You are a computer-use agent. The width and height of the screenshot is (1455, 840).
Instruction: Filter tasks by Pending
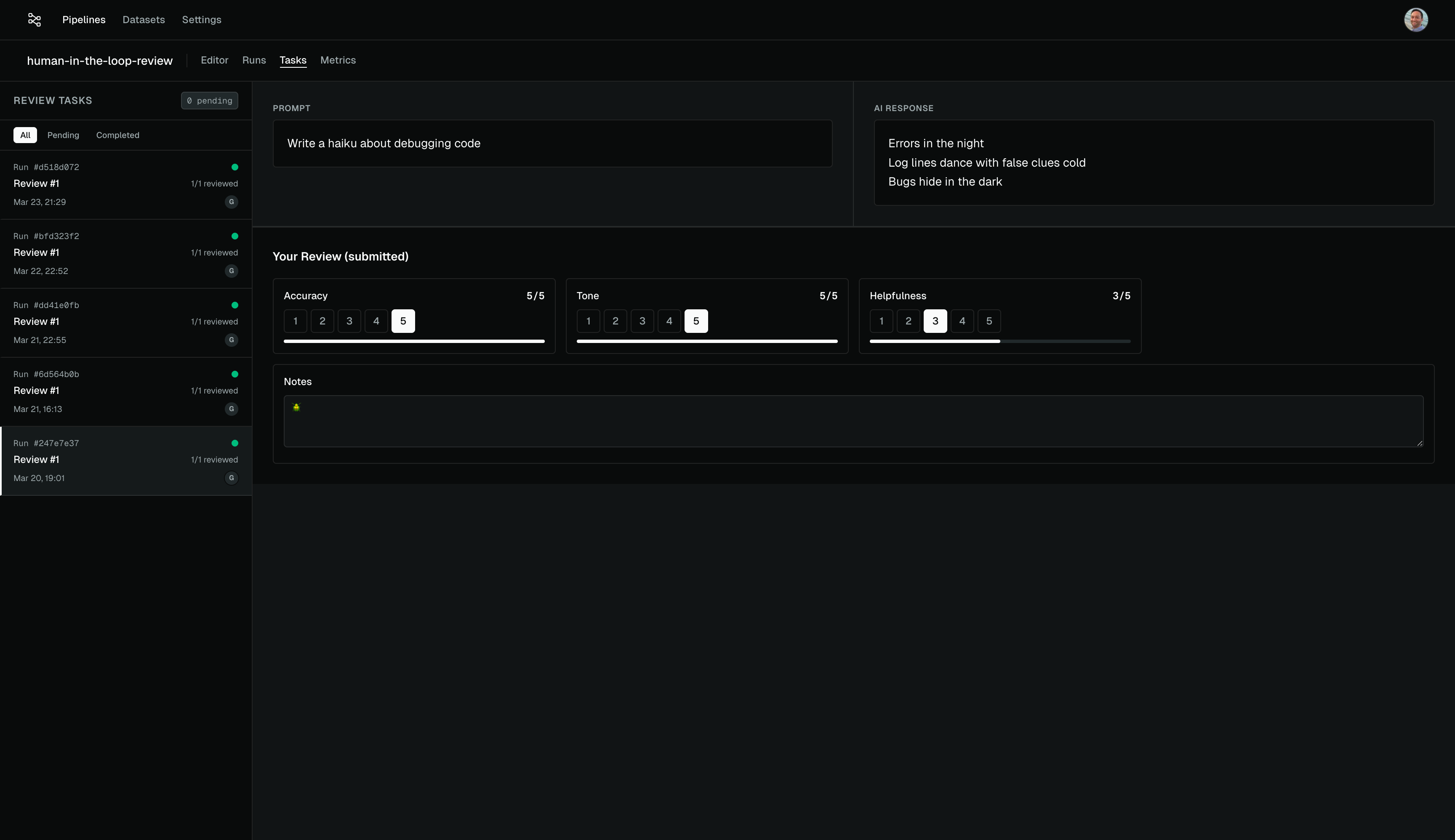[63, 135]
